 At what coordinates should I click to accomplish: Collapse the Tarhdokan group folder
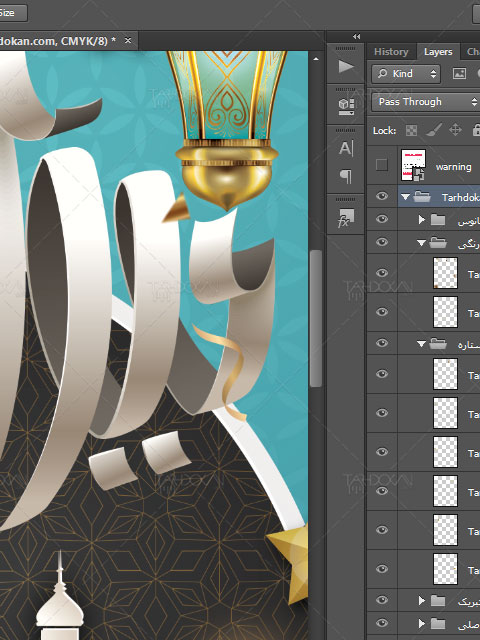pyautogui.click(x=405, y=197)
